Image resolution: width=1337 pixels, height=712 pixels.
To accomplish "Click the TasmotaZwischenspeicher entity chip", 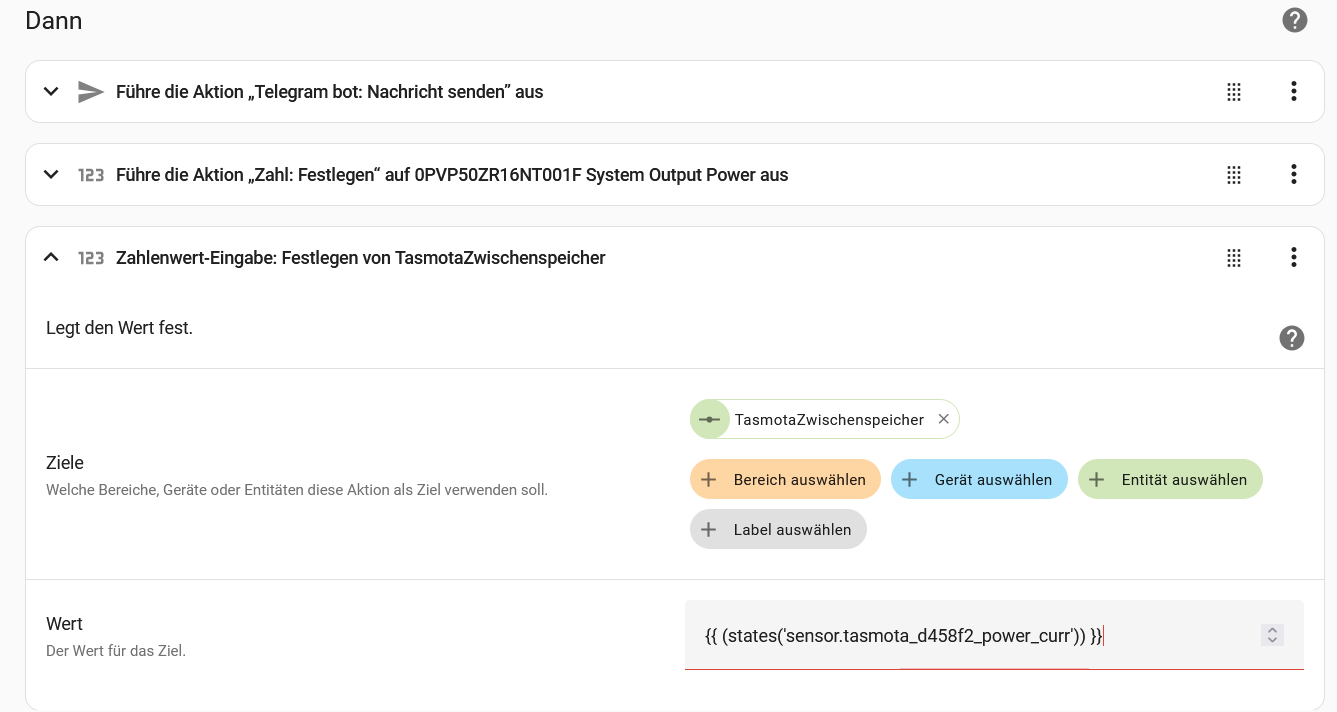I will click(x=827, y=420).
